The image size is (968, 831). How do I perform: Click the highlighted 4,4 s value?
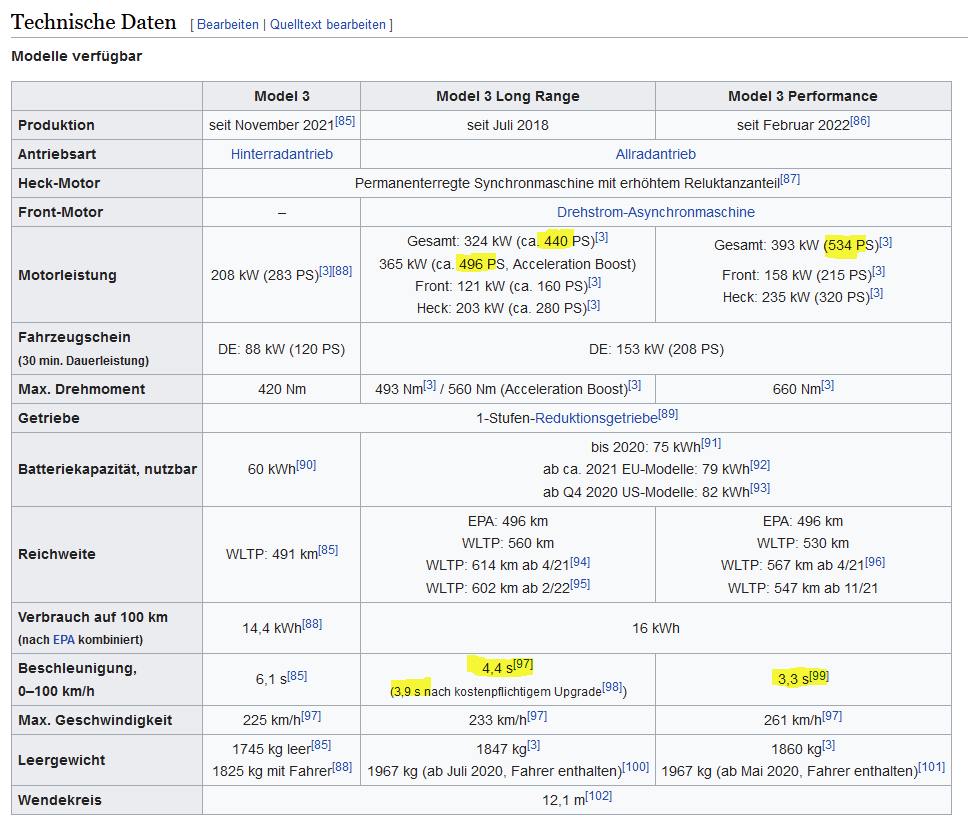pos(498,669)
